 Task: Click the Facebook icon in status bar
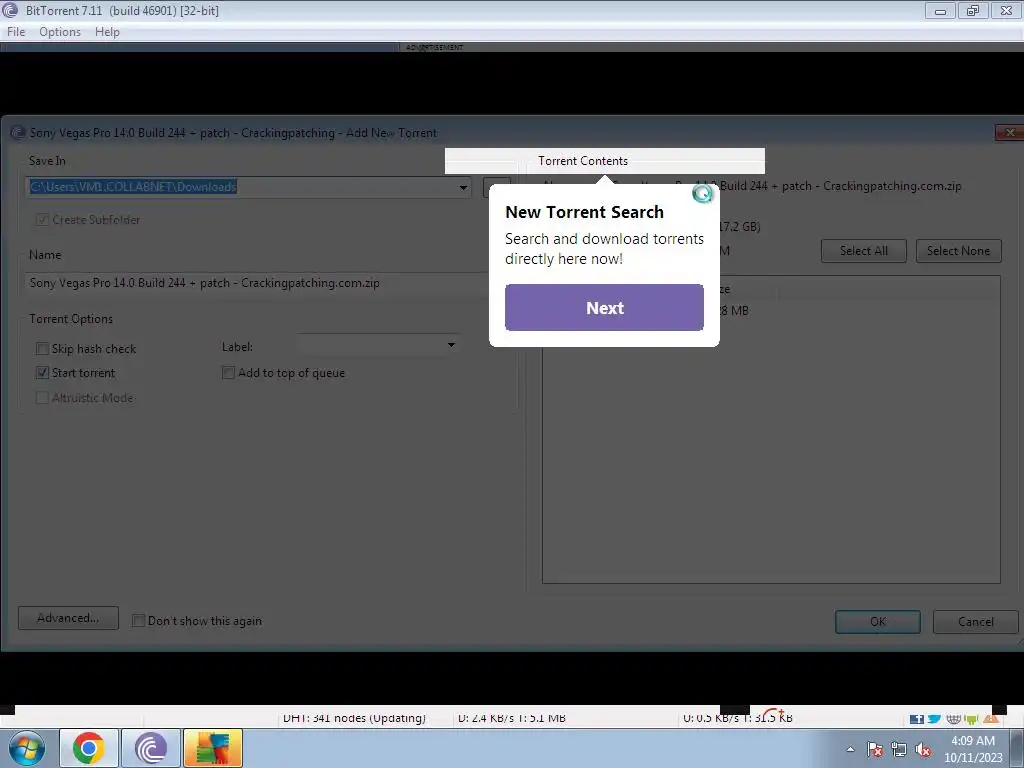(917, 718)
